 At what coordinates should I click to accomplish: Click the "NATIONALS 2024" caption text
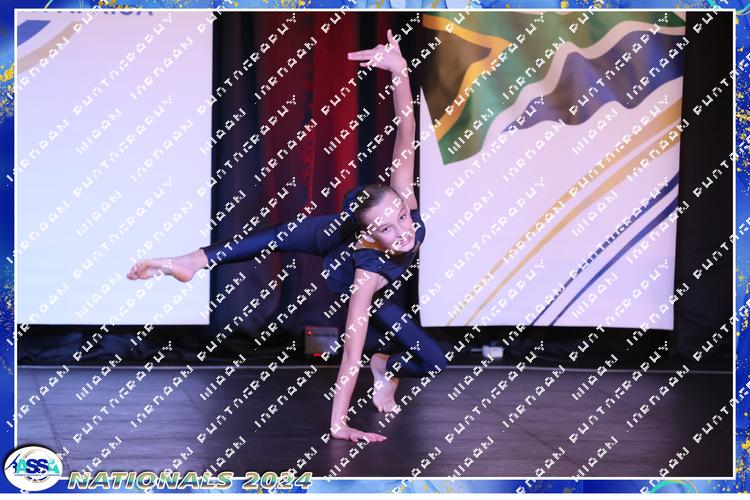point(190,480)
